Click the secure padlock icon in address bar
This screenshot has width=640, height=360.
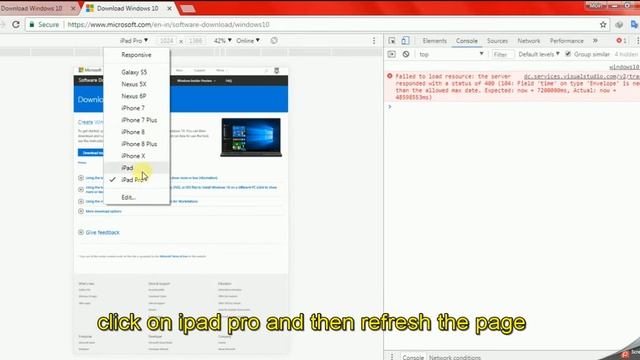(x=32, y=24)
